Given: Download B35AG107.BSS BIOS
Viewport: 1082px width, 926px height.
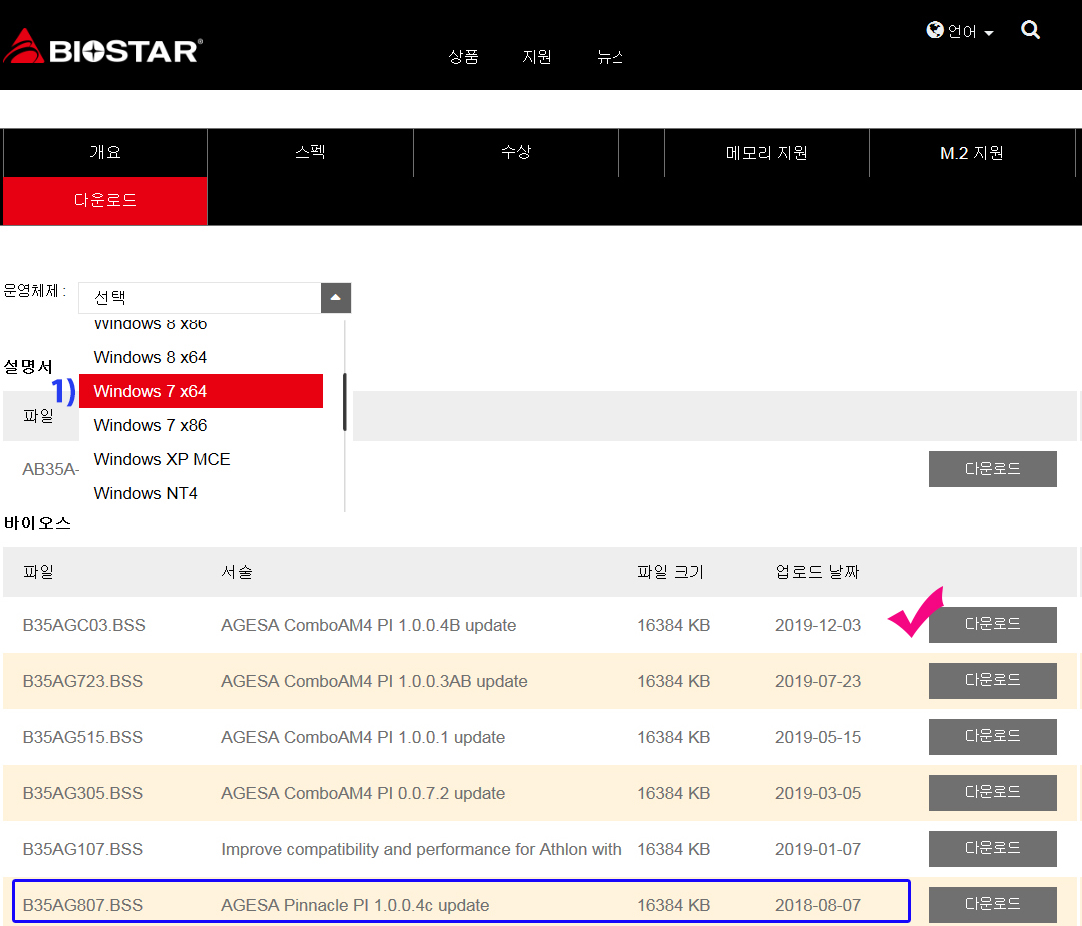Looking at the screenshot, I should tap(992, 849).
